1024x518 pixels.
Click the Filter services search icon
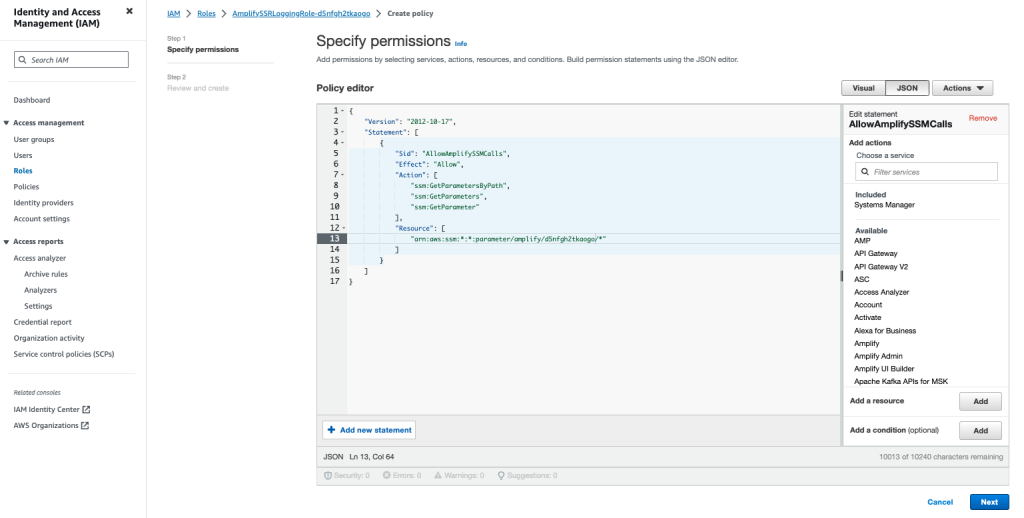tap(865, 172)
